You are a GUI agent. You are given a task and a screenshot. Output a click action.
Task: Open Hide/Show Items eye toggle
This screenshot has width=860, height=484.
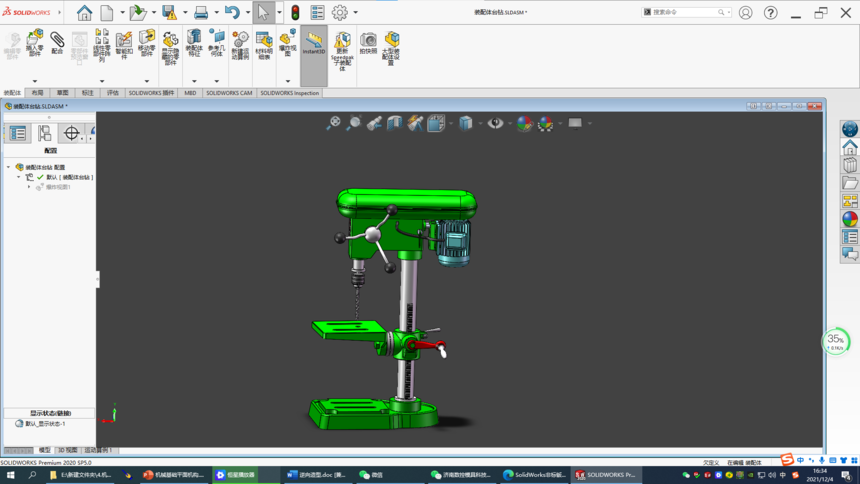click(x=495, y=123)
